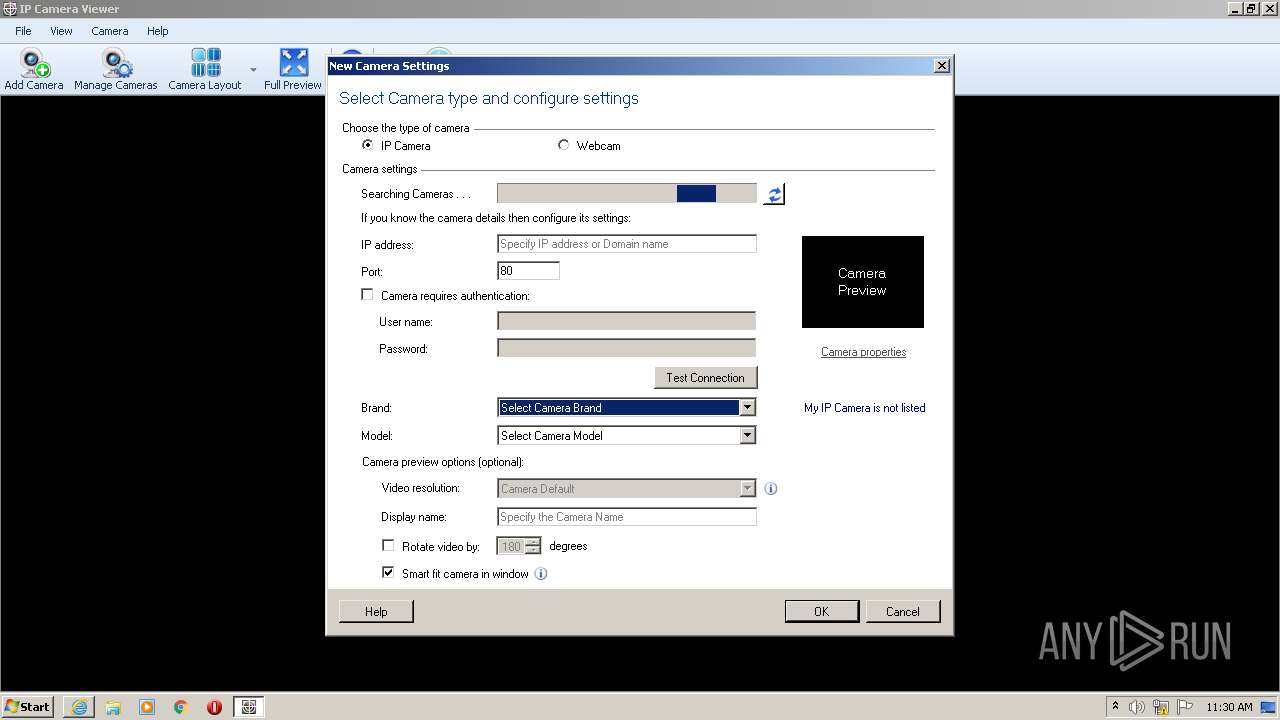Untick Smart fit camera in window
The image size is (1280, 720).
click(388, 573)
